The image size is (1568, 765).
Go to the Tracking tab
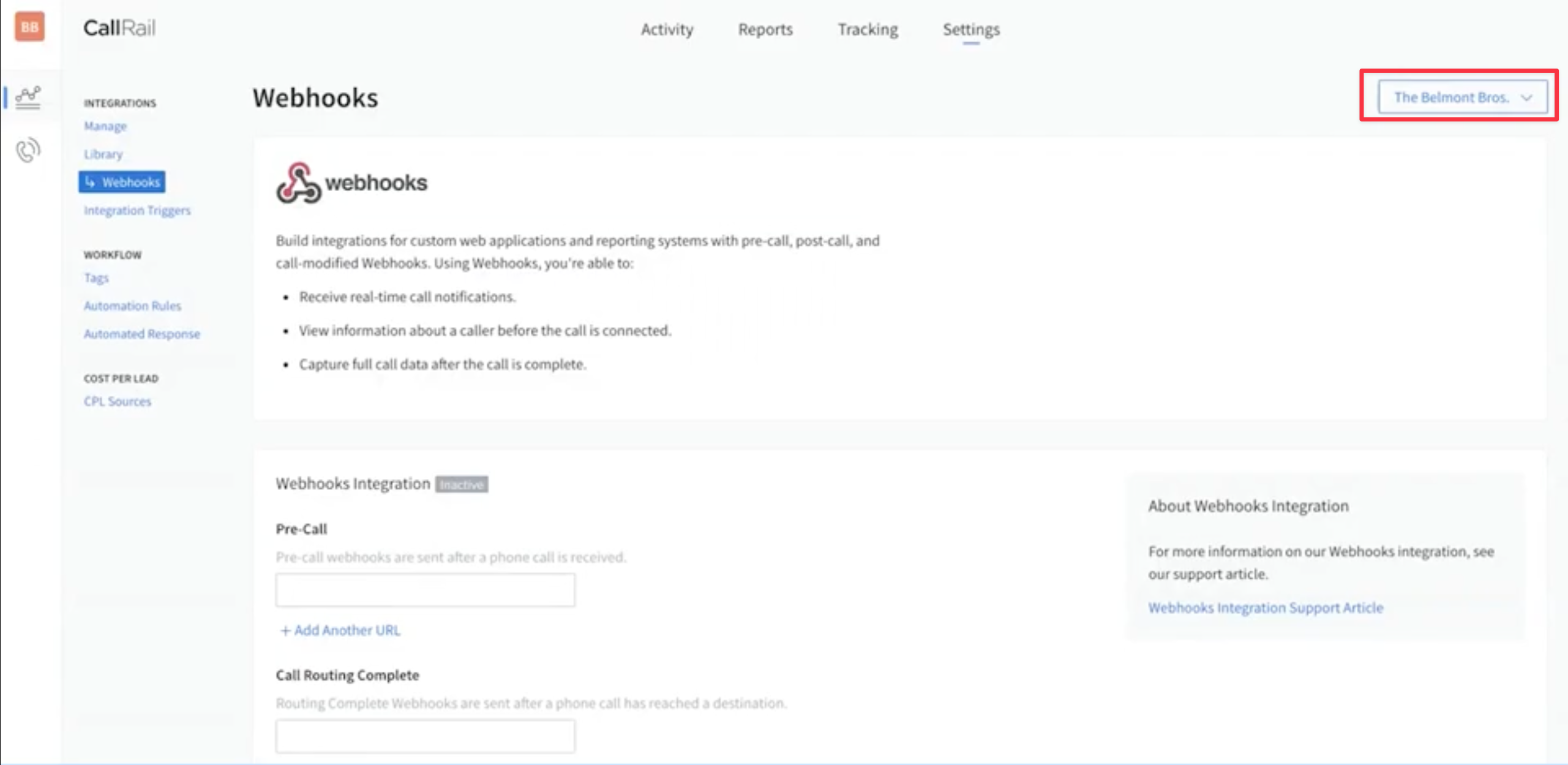(868, 29)
